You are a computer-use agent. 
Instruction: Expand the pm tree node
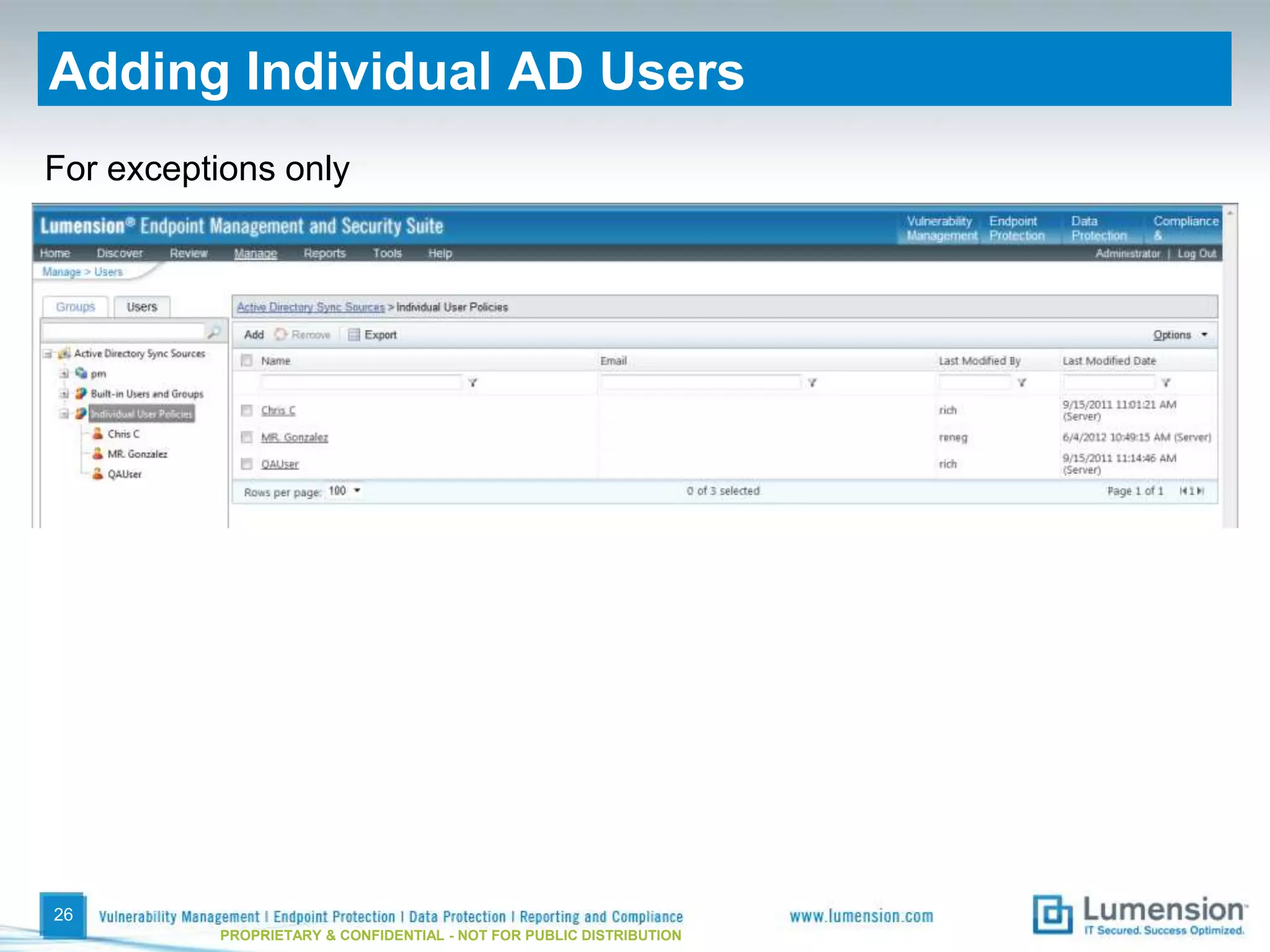[64, 374]
